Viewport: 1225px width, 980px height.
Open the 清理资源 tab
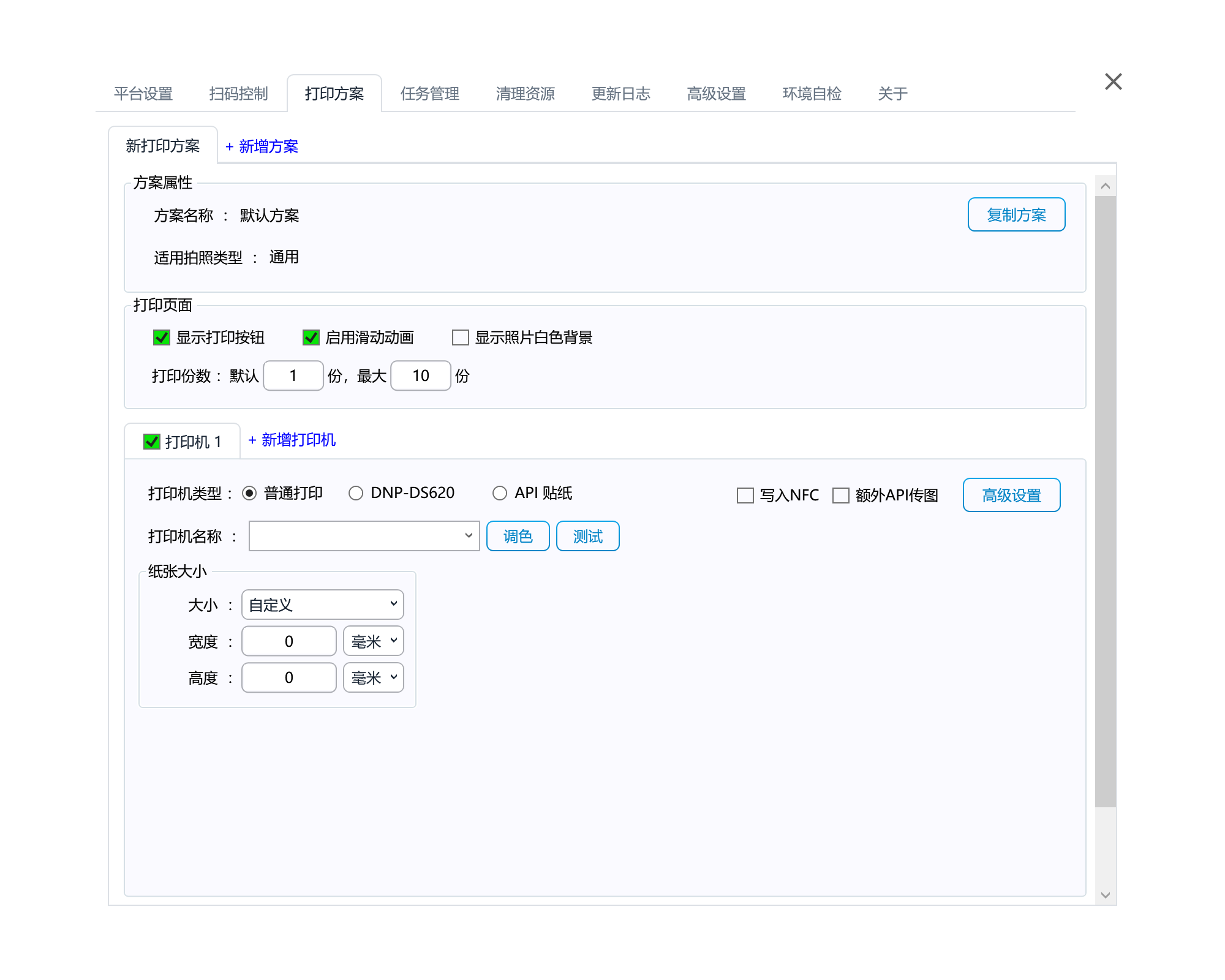click(x=526, y=94)
